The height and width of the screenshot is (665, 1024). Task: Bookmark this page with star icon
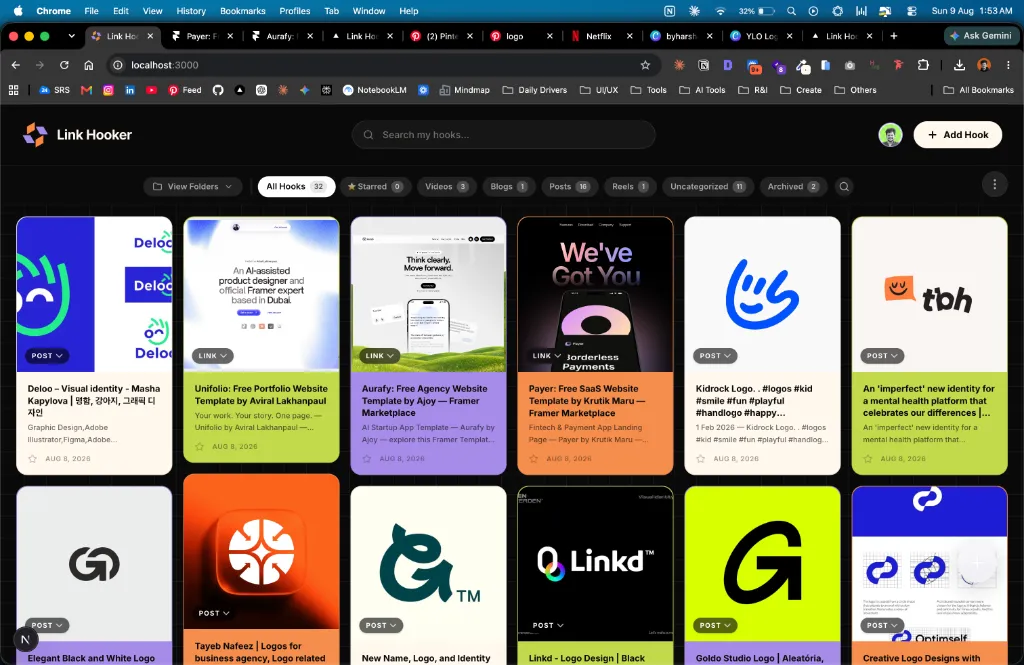(x=645, y=65)
